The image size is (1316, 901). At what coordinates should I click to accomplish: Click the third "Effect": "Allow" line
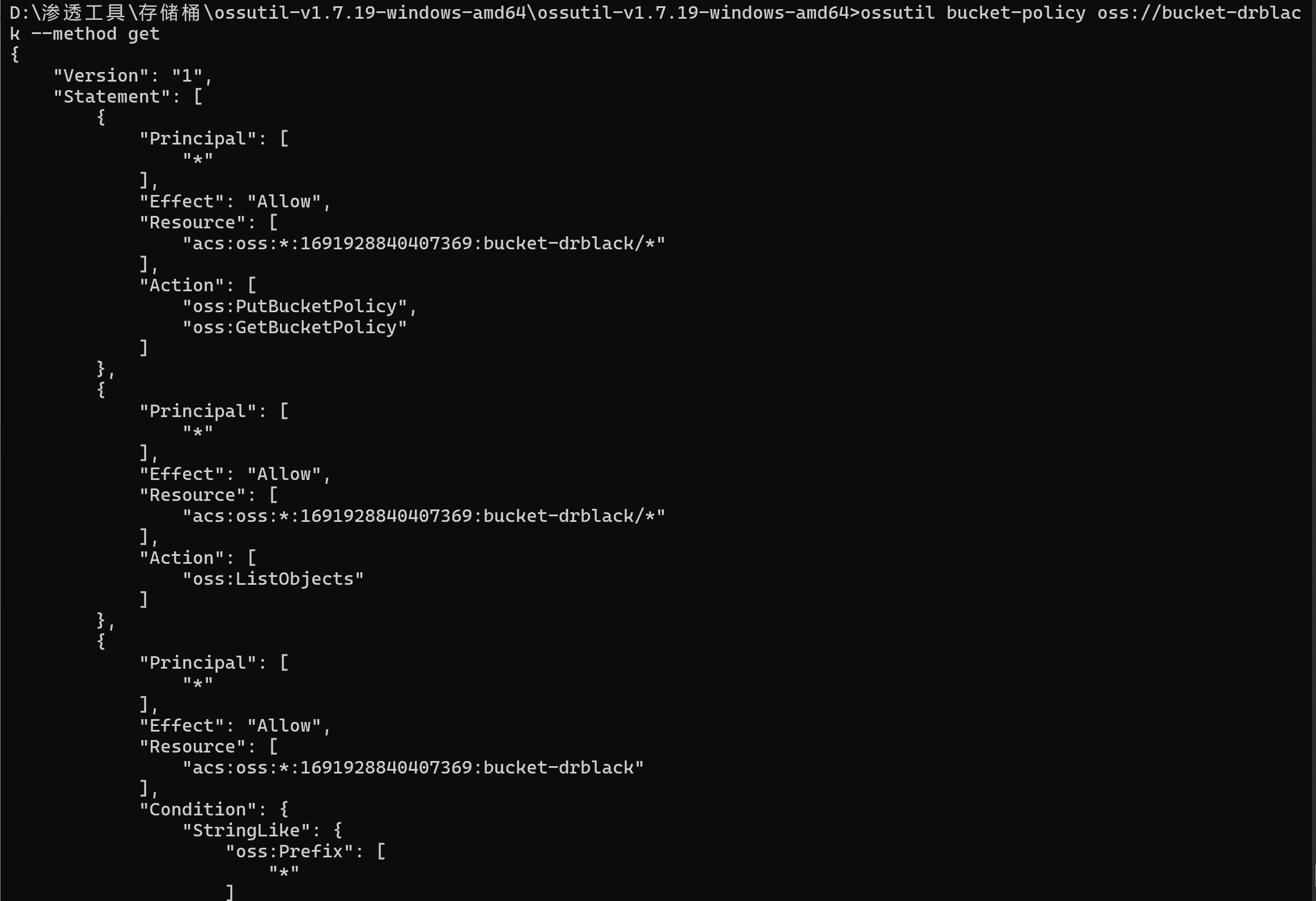(235, 726)
